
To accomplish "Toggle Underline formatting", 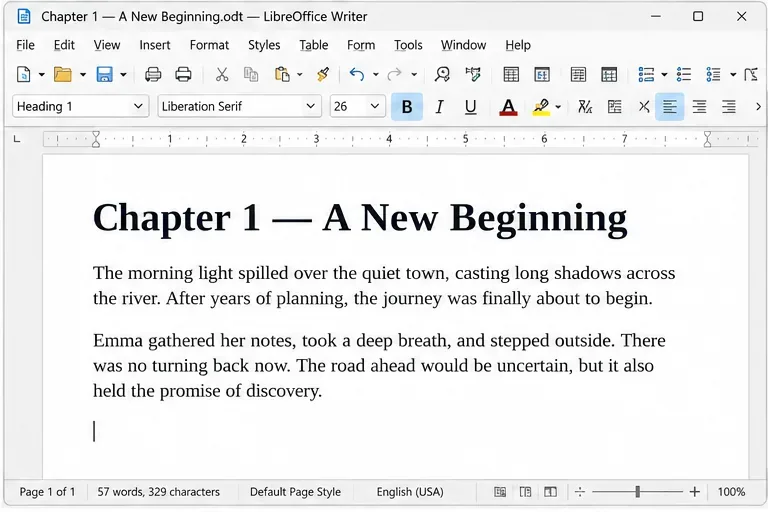I will coord(470,106).
